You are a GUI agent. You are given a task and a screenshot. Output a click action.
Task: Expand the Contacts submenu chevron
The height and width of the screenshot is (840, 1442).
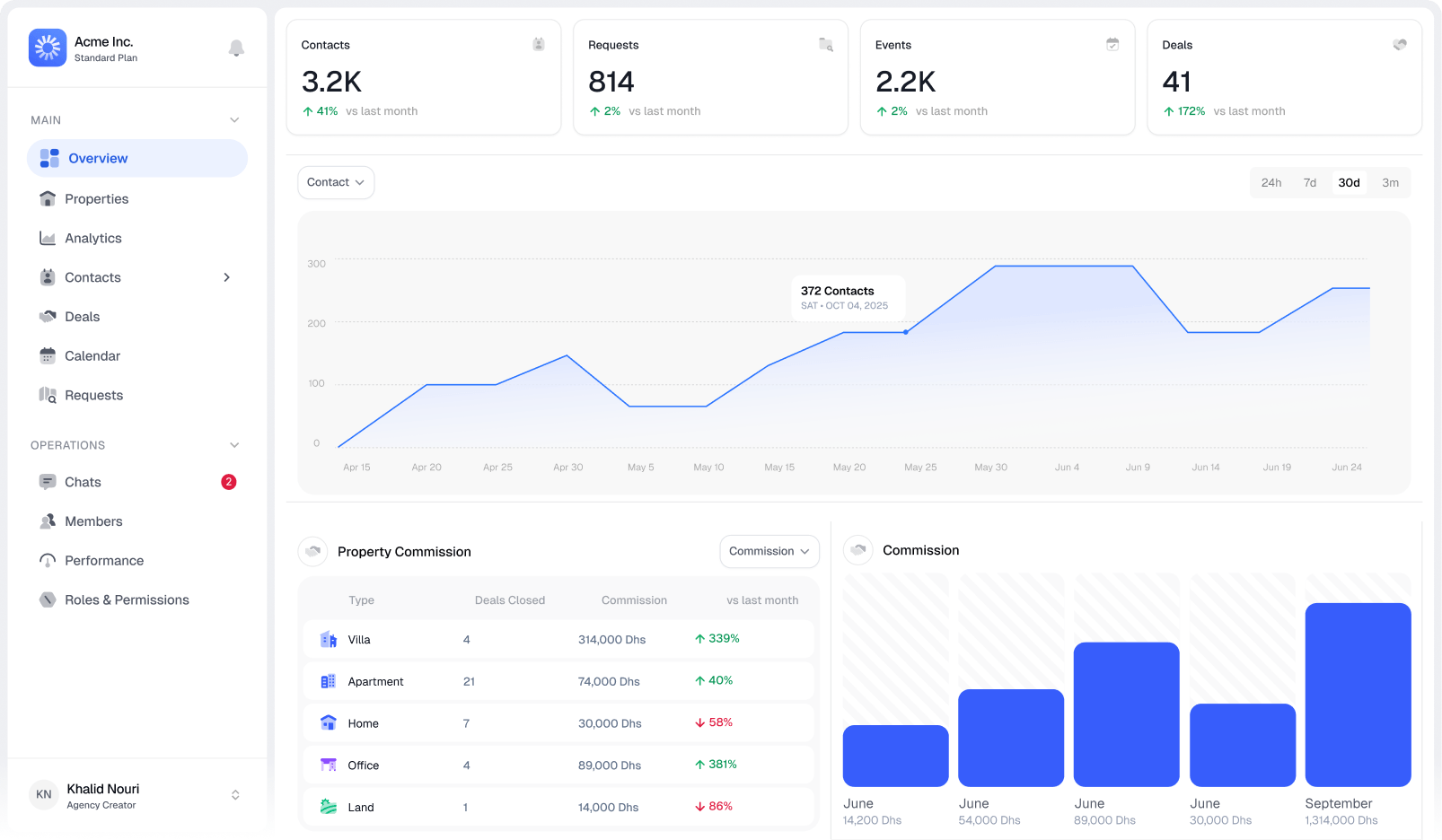[227, 278]
